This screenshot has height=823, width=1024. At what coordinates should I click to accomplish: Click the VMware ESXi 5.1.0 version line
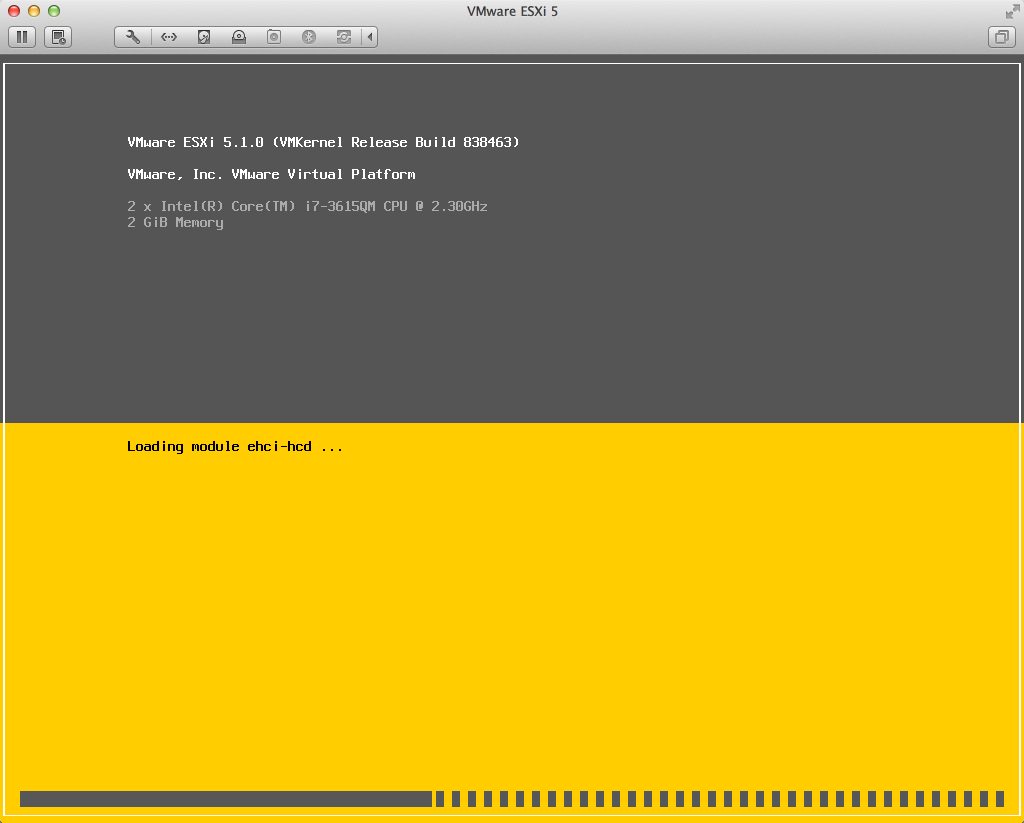pyautogui.click(x=323, y=142)
